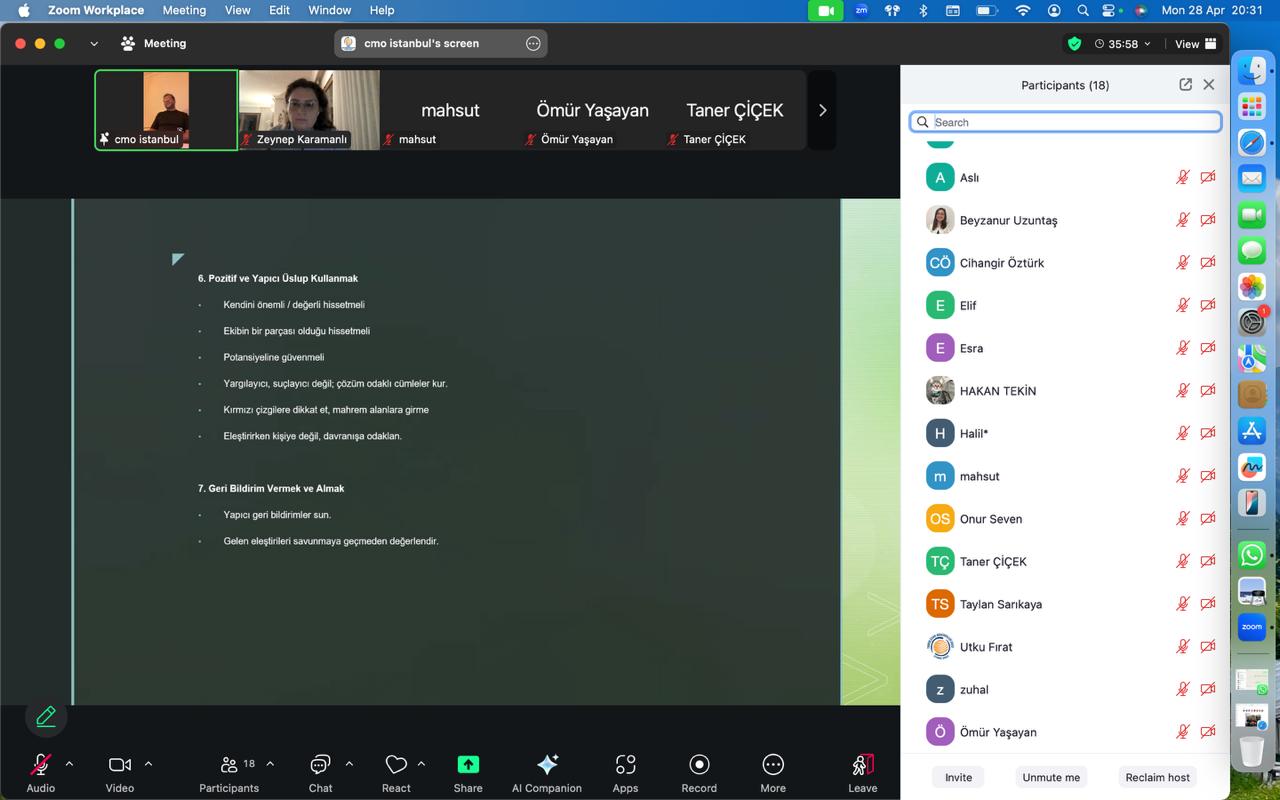Click the Reclaim host button

click(x=1157, y=777)
